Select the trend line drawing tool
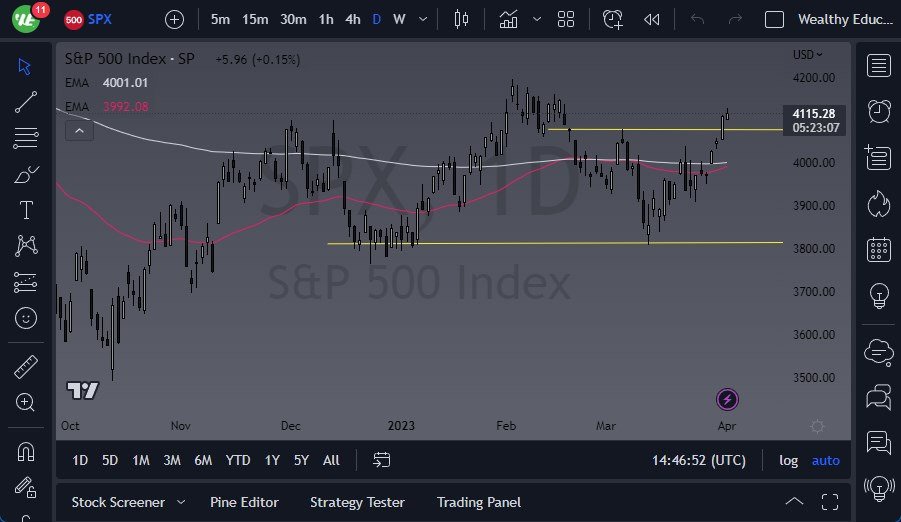Image resolution: width=901 pixels, height=522 pixels. [26, 102]
